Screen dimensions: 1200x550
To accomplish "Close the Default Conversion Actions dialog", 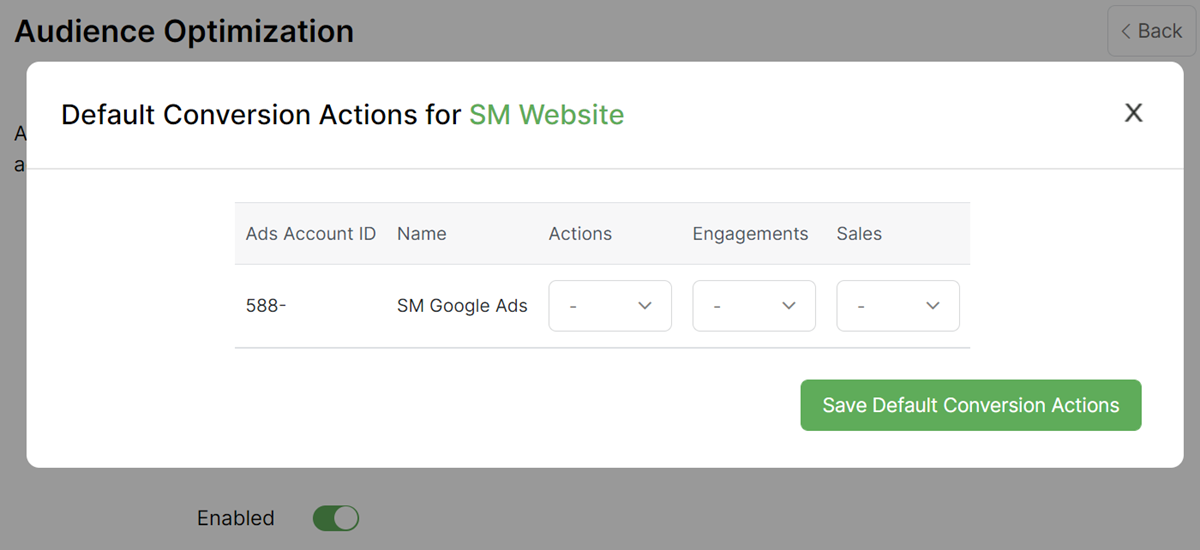I will (x=1133, y=113).
